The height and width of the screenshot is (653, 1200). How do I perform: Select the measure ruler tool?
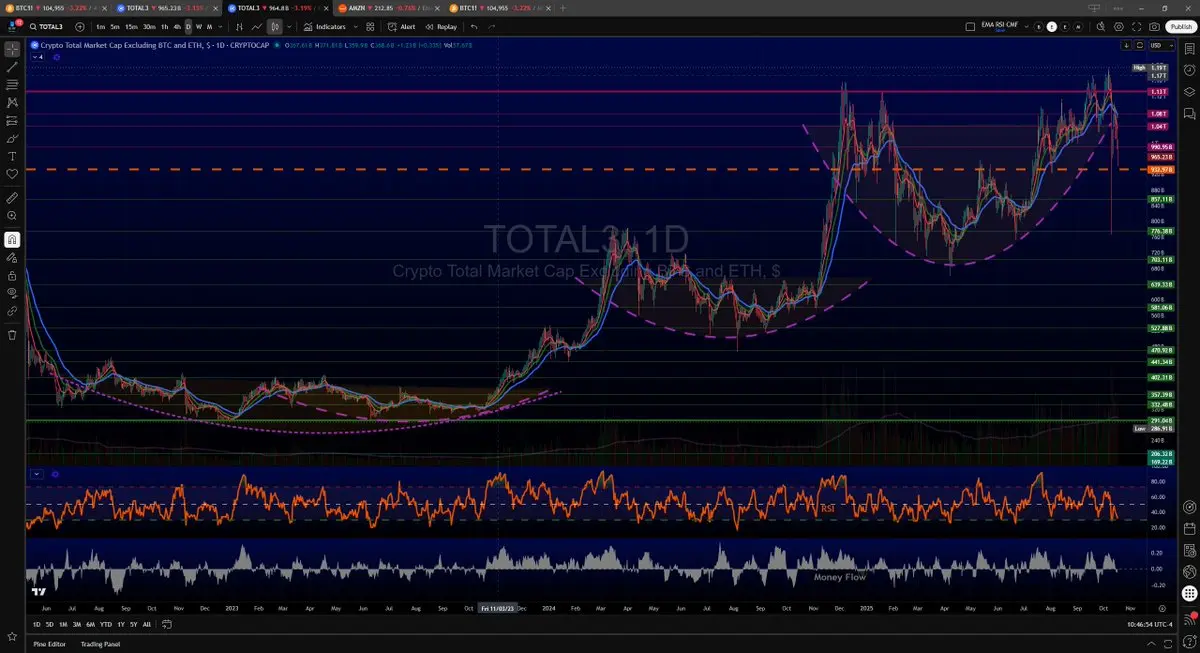pos(12,198)
